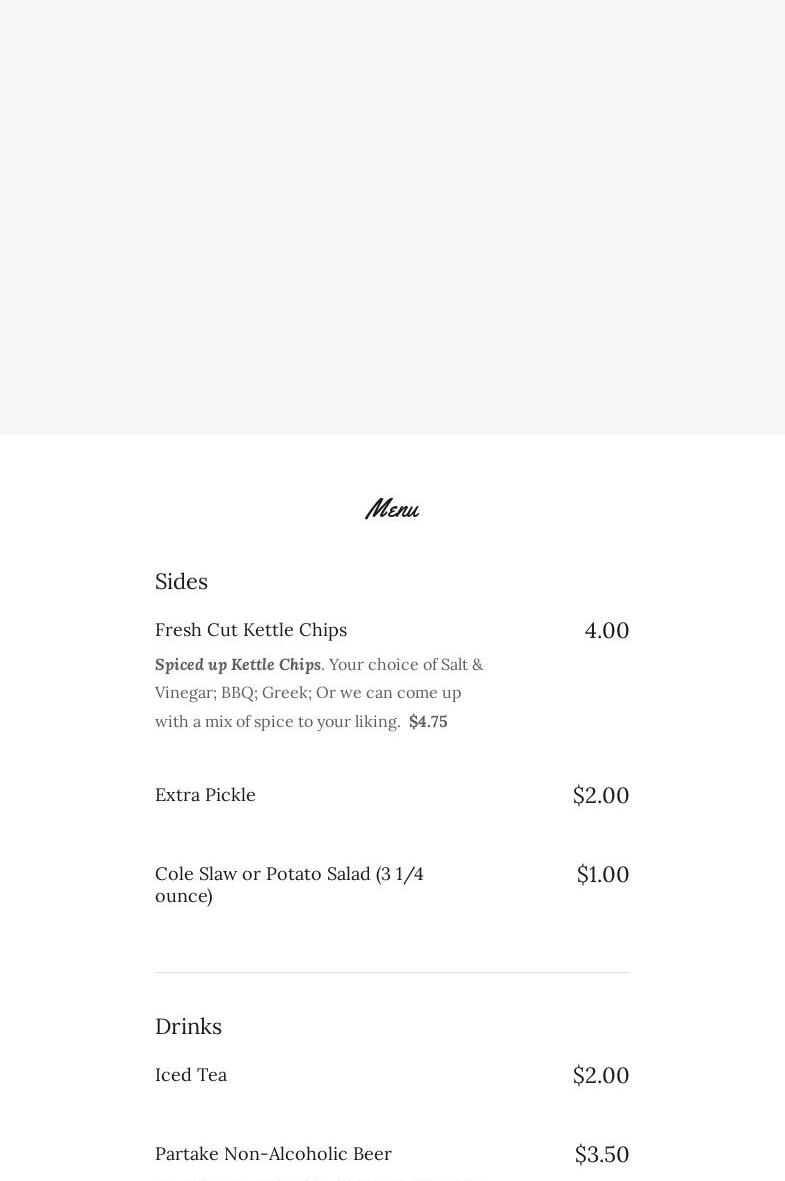Click the 4.00 price for Kettle Chips
785x1181 pixels.
tap(606, 631)
